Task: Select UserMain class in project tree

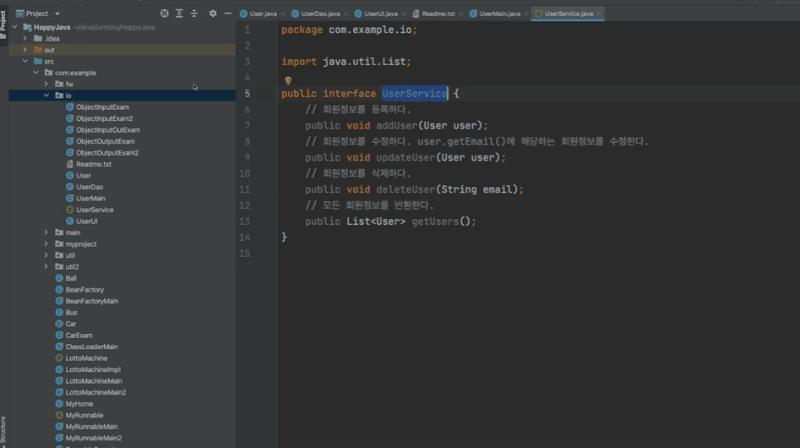Action: tap(91, 198)
